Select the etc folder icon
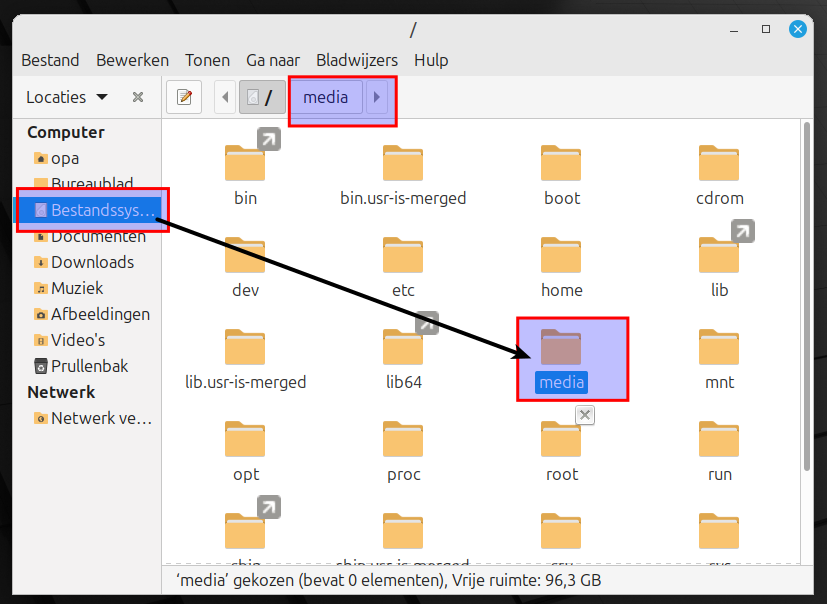 [x=403, y=255]
